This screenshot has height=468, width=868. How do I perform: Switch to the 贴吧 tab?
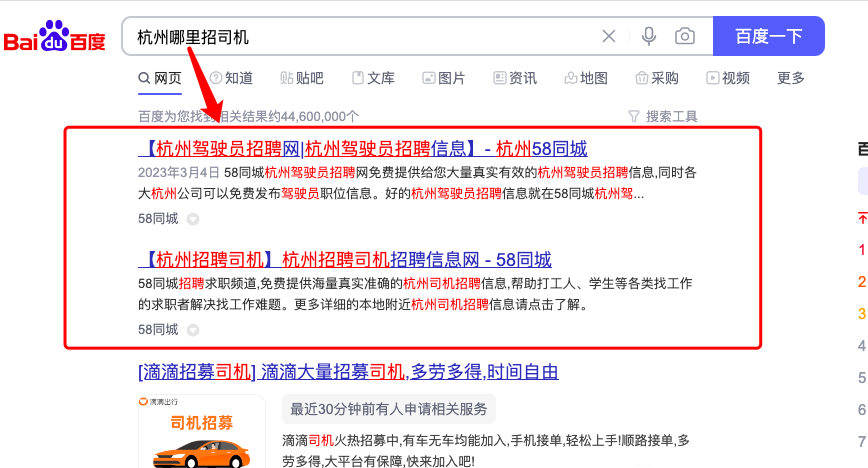pyautogui.click(x=302, y=78)
